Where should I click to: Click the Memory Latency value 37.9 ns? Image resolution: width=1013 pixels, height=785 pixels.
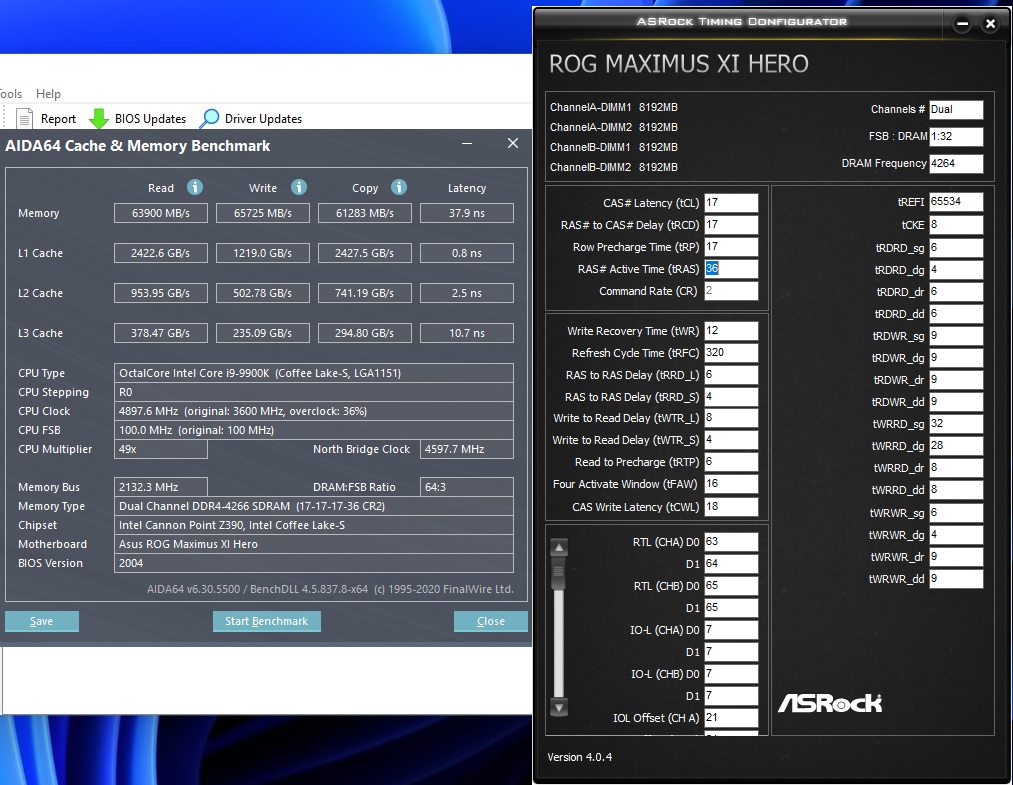[x=467, y=213]
